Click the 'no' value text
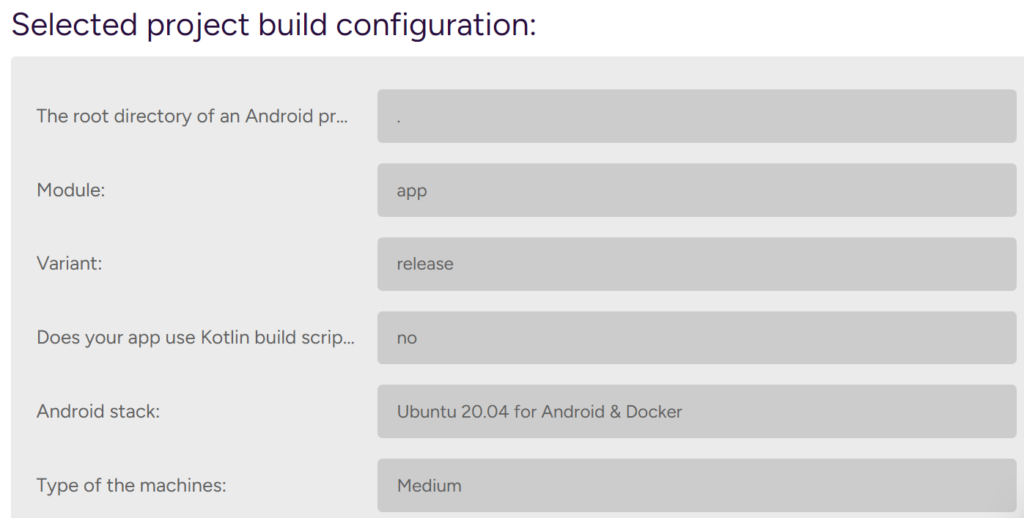 [407, 338]
